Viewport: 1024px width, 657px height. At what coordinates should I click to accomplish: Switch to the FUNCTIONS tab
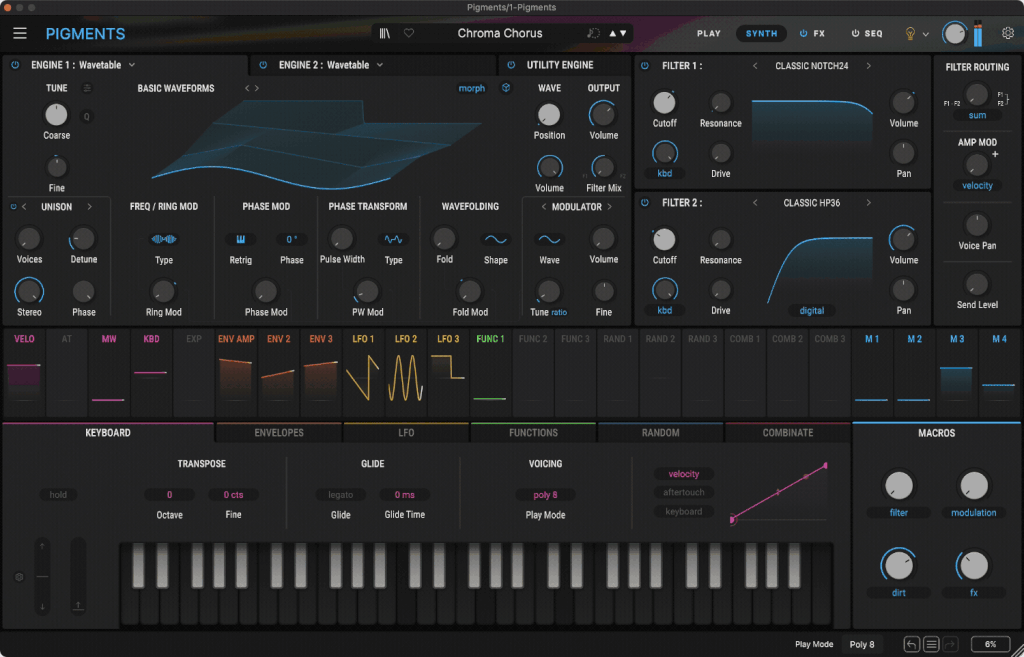(534, 432)
